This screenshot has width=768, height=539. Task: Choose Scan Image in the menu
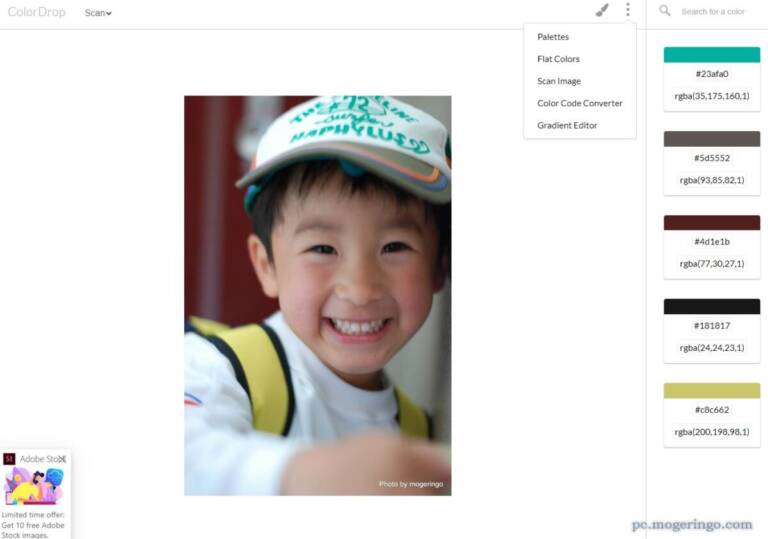point(558,81)
